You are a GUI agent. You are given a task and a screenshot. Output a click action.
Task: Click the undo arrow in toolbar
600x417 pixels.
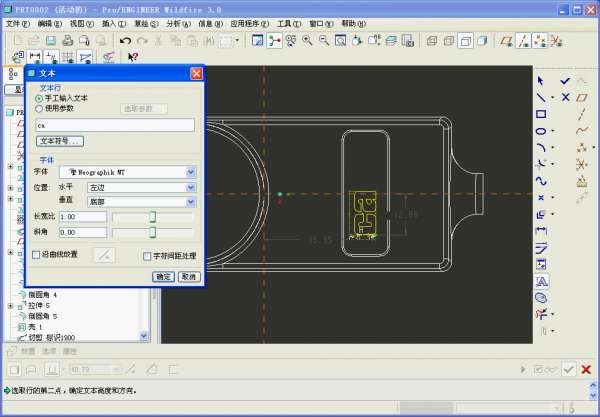125,41
